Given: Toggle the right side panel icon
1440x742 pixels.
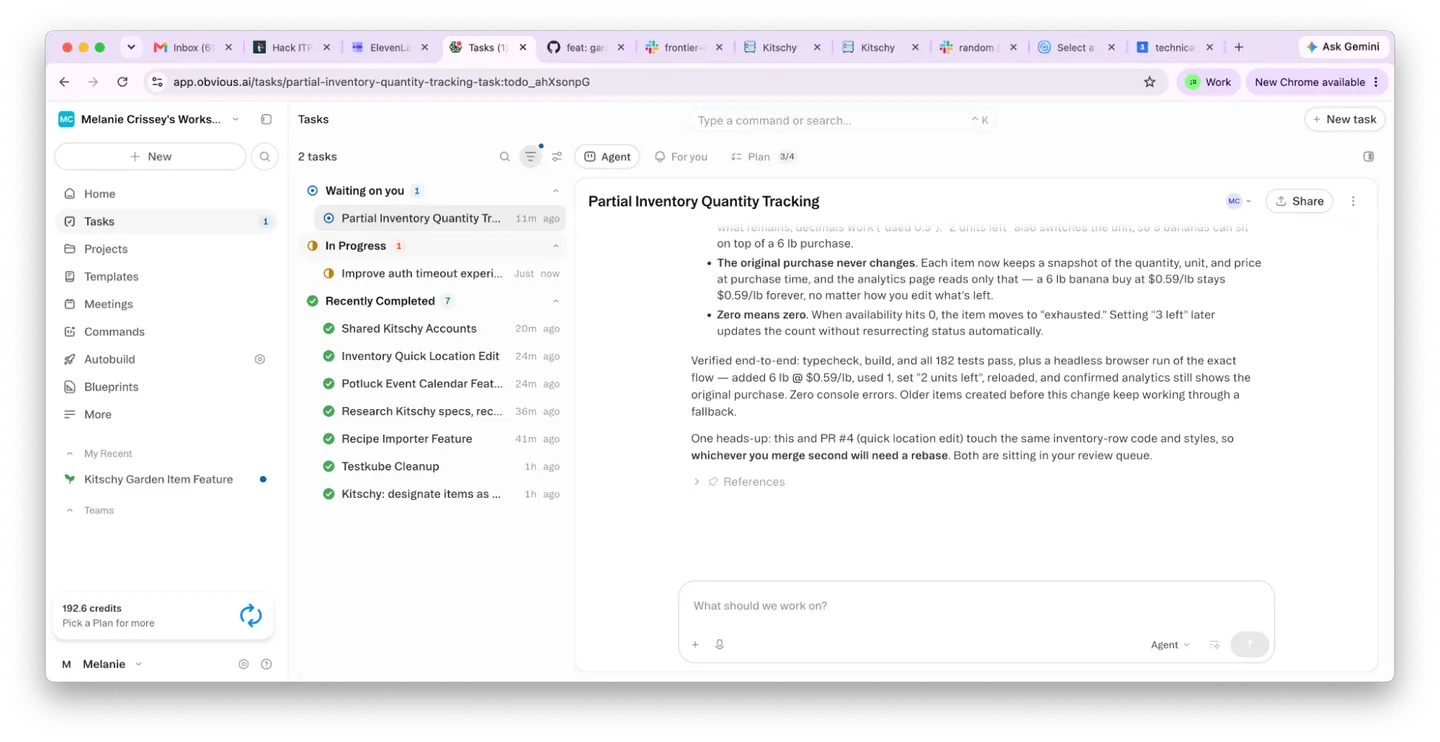Looking at the screenshot, I should click(1369, 156).
